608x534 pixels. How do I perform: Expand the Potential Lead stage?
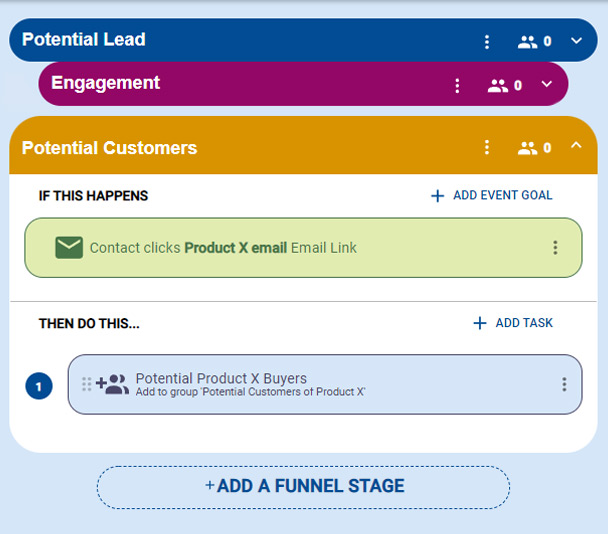point(576,41)
